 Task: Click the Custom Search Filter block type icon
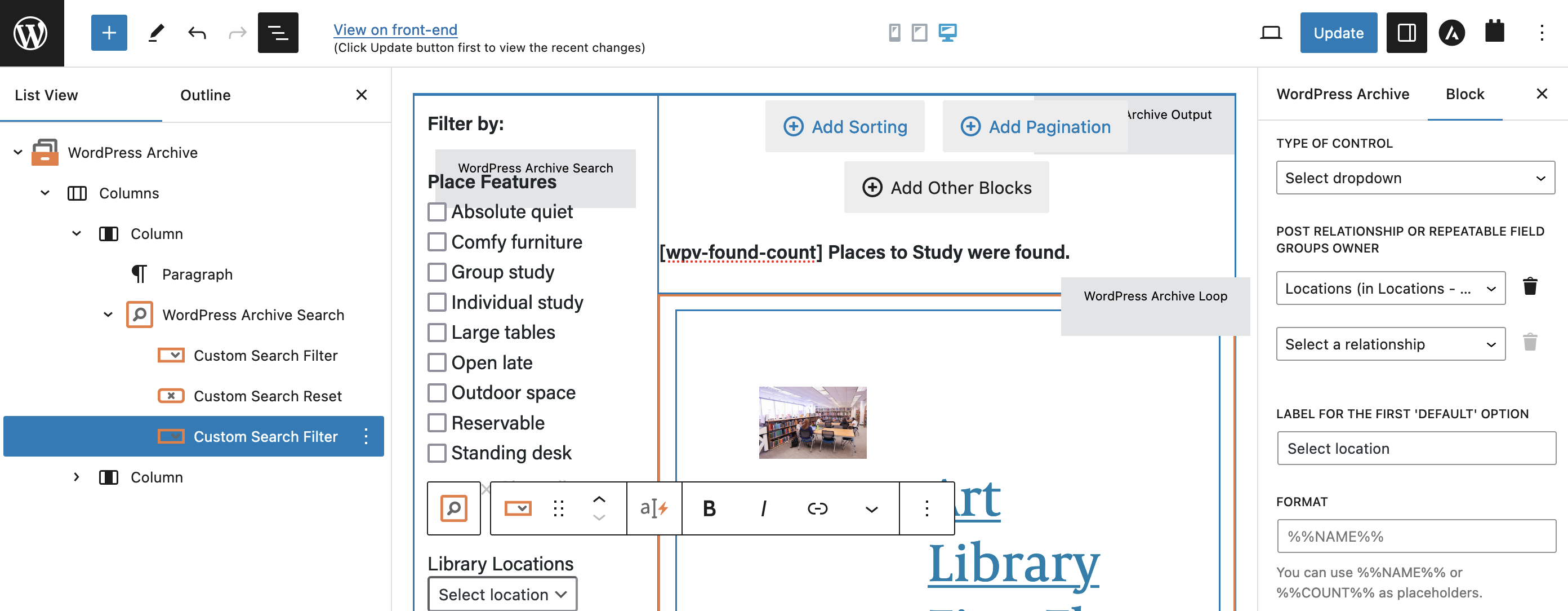pyautogui.click(x=518, y=508)
